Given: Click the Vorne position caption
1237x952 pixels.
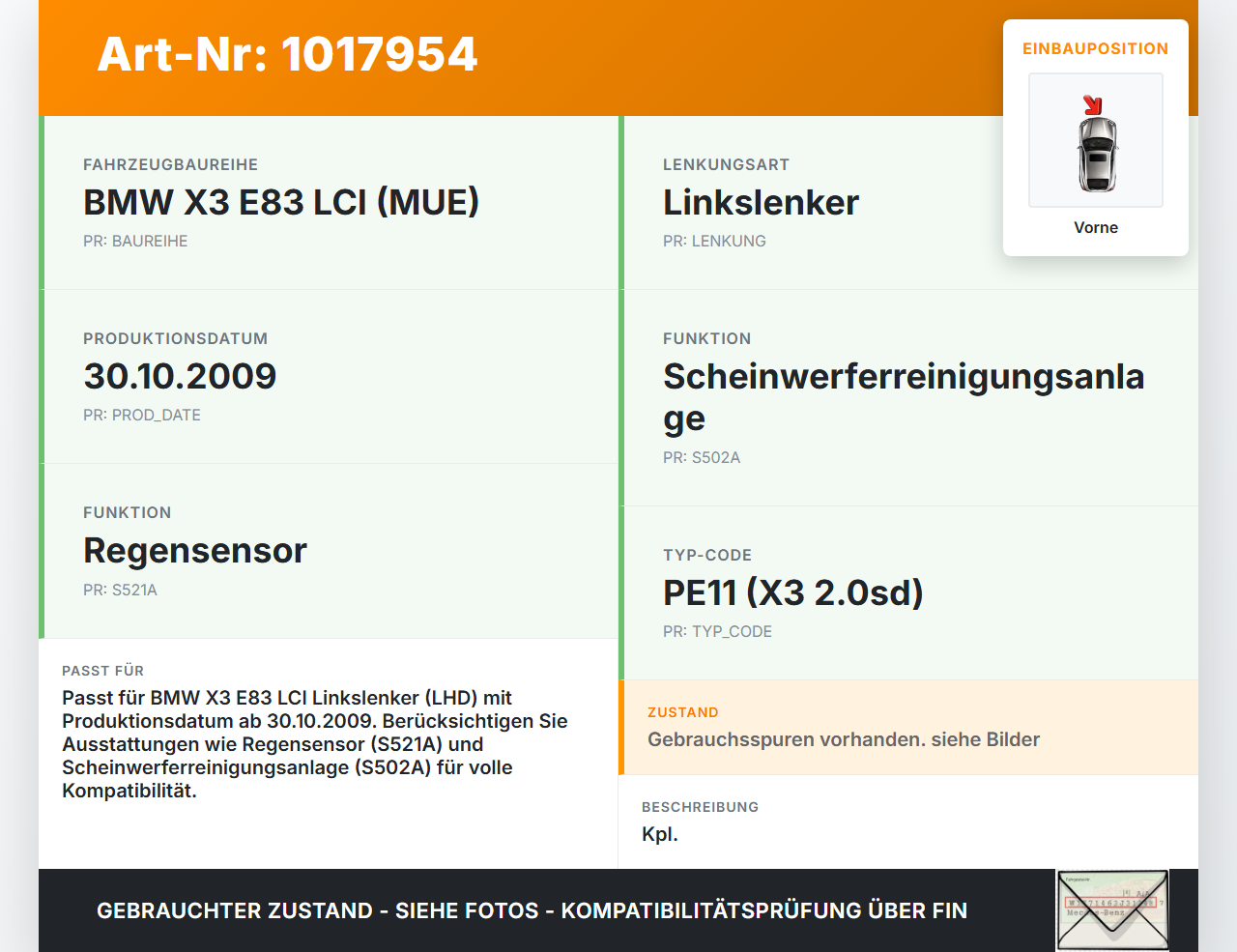Looking at the screenshot, I should pos(1096,227).
